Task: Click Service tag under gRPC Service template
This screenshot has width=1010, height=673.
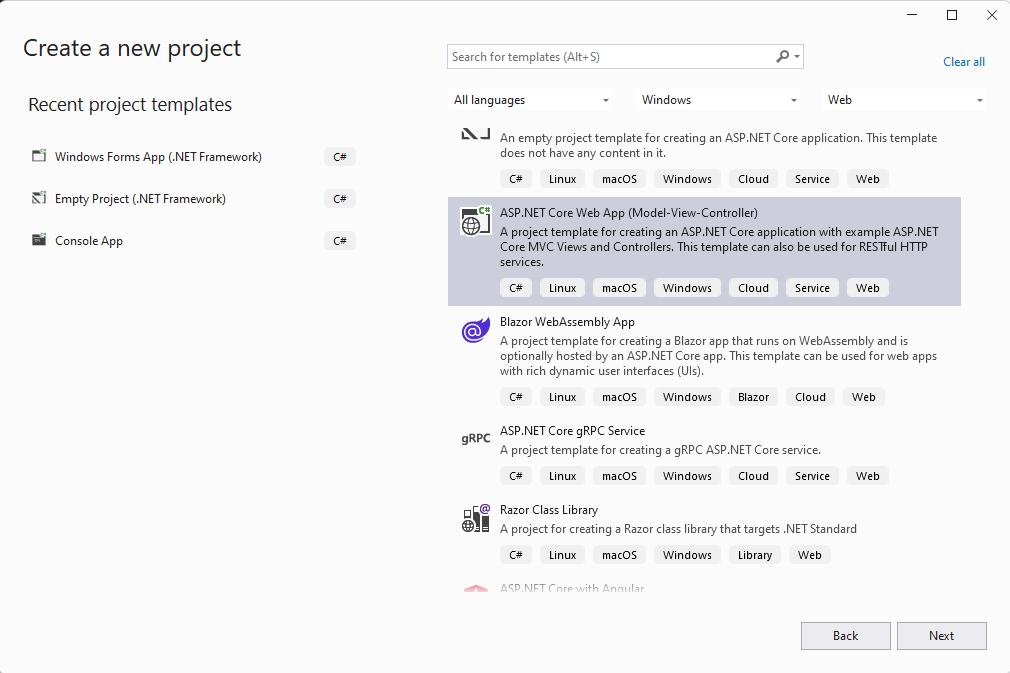Action: (812, 476)
